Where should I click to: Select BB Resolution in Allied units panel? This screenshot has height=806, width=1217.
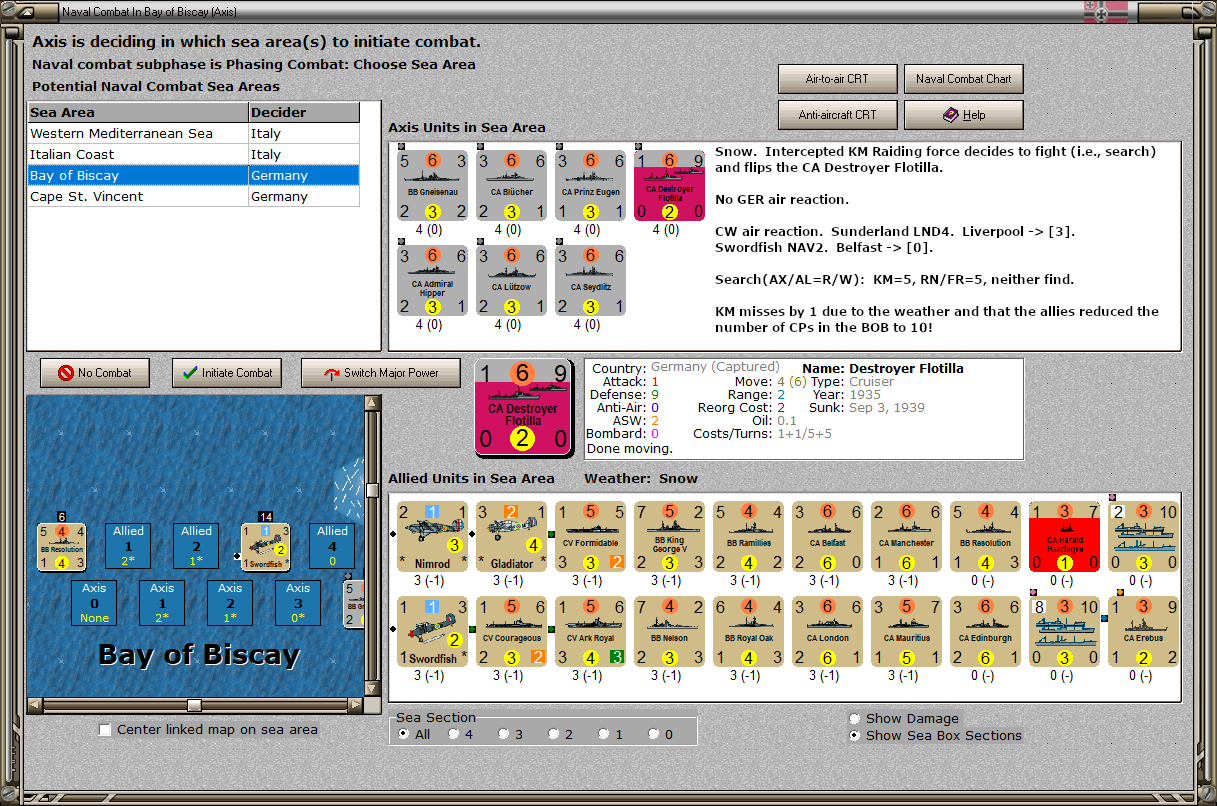click(x=986, y=536)
